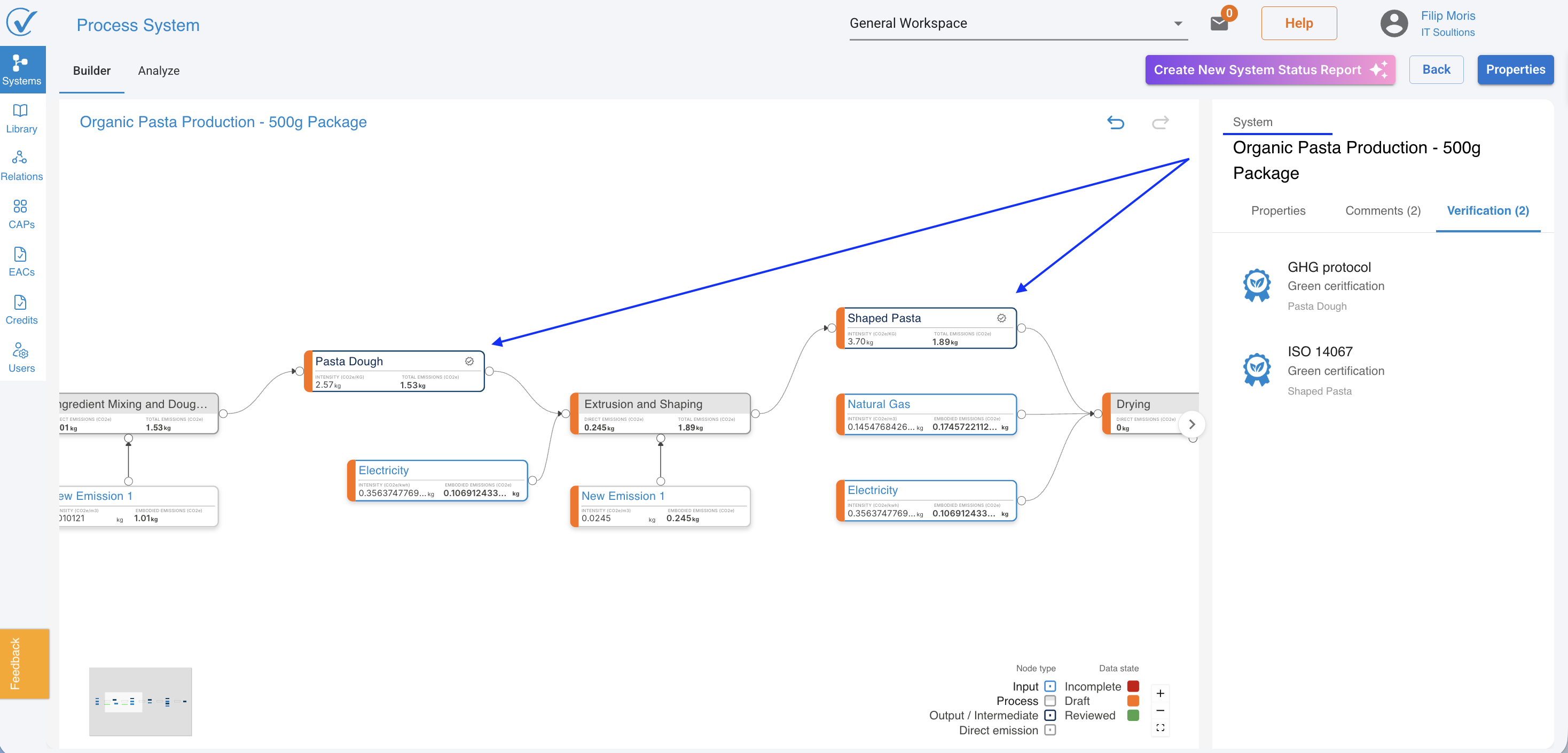This screenshot has height=753, width=1568.
Task: Click verification badge on Shaped Pasta node
Action: coord(1001,318)
